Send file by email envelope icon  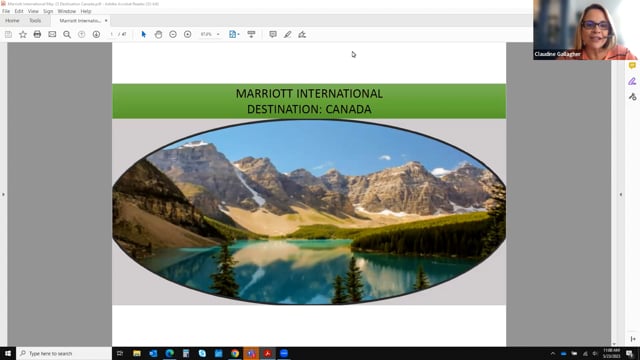click(x=52, y=34)
